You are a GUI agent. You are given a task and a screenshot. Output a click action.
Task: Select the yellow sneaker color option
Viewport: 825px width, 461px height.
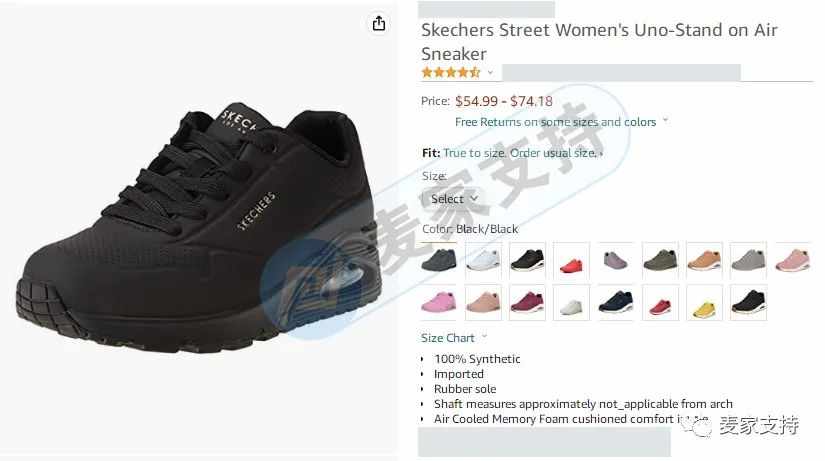click(704, 303)
